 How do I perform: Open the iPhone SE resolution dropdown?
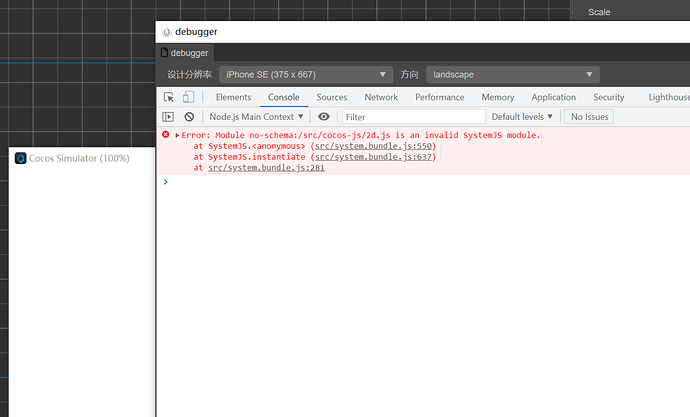point(306,75)
